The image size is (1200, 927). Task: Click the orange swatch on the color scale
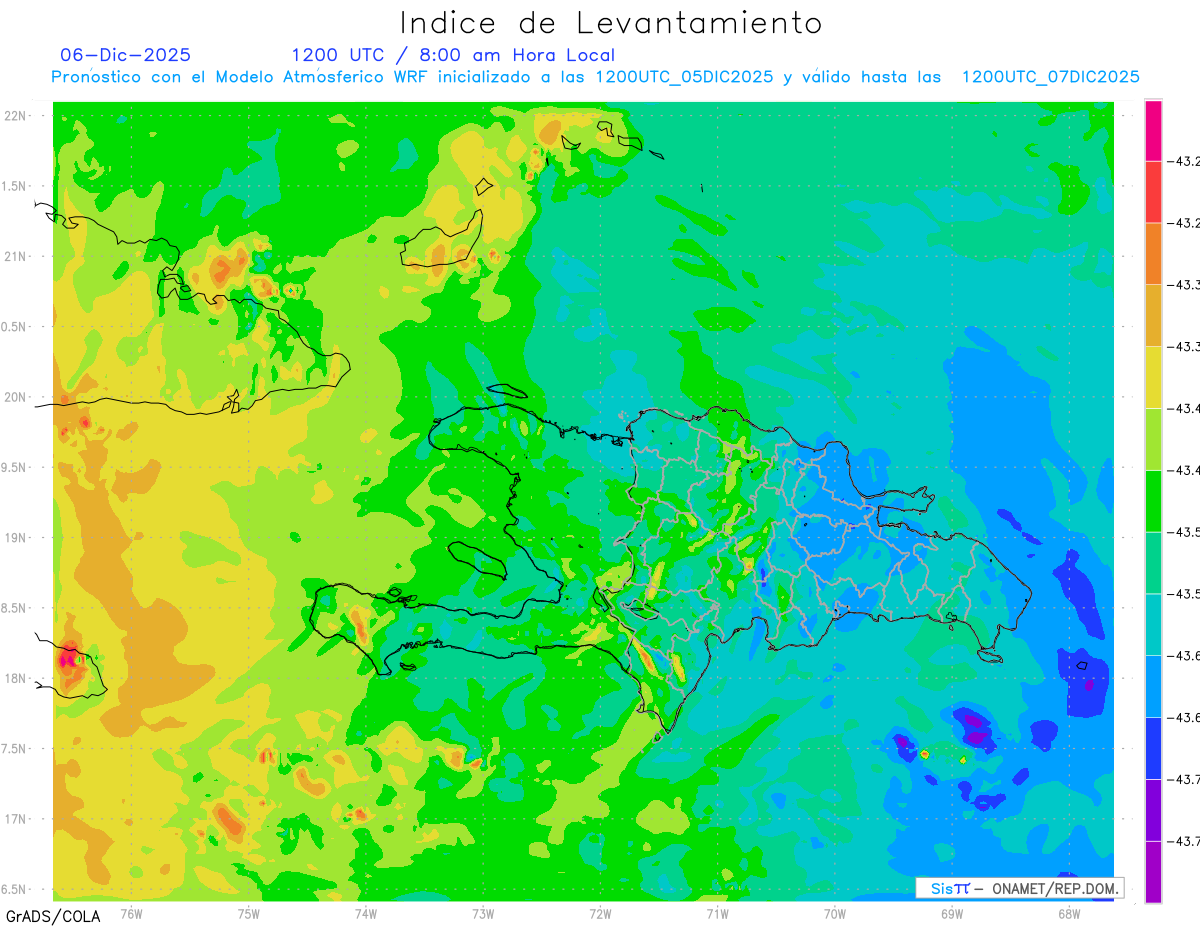pyautogui.click(x=1153, y=253)
